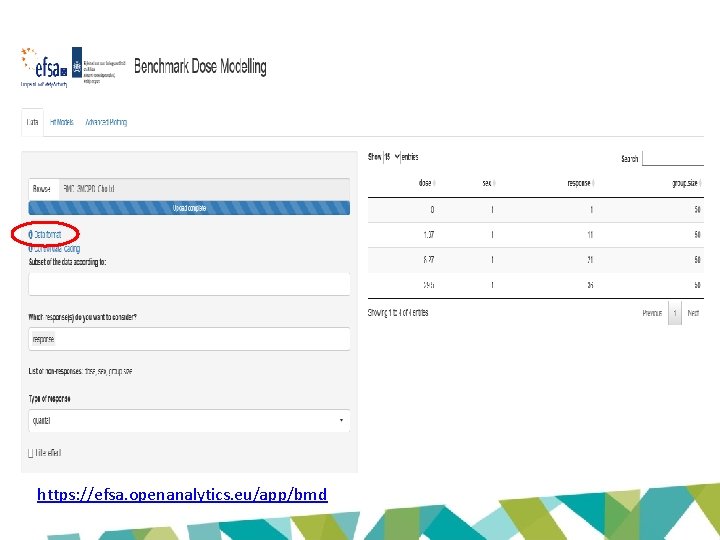The height and width of the screenshot is (540, 720).
Task: Sort table by response column
Action: tap(579, 183)
